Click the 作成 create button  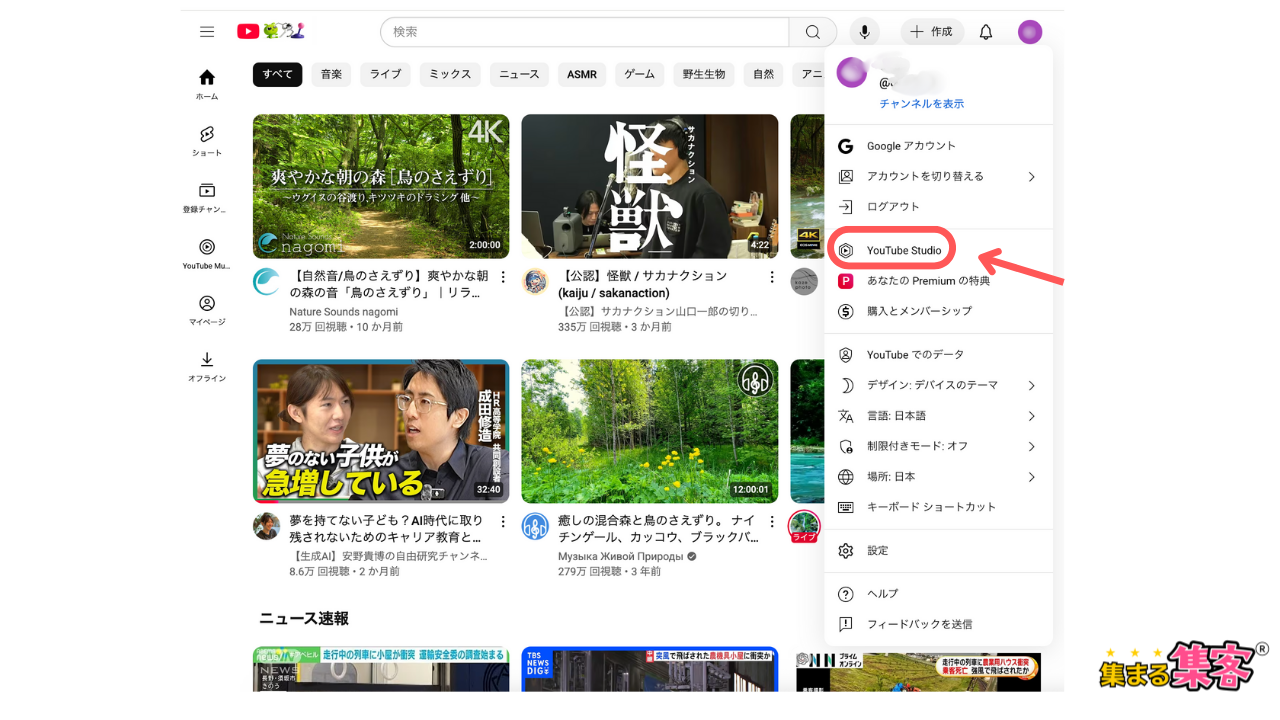tap(932, 32)
